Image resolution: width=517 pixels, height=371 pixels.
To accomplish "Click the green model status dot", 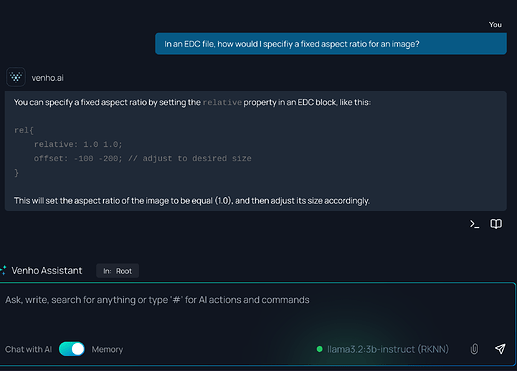I will click(319, 349).
